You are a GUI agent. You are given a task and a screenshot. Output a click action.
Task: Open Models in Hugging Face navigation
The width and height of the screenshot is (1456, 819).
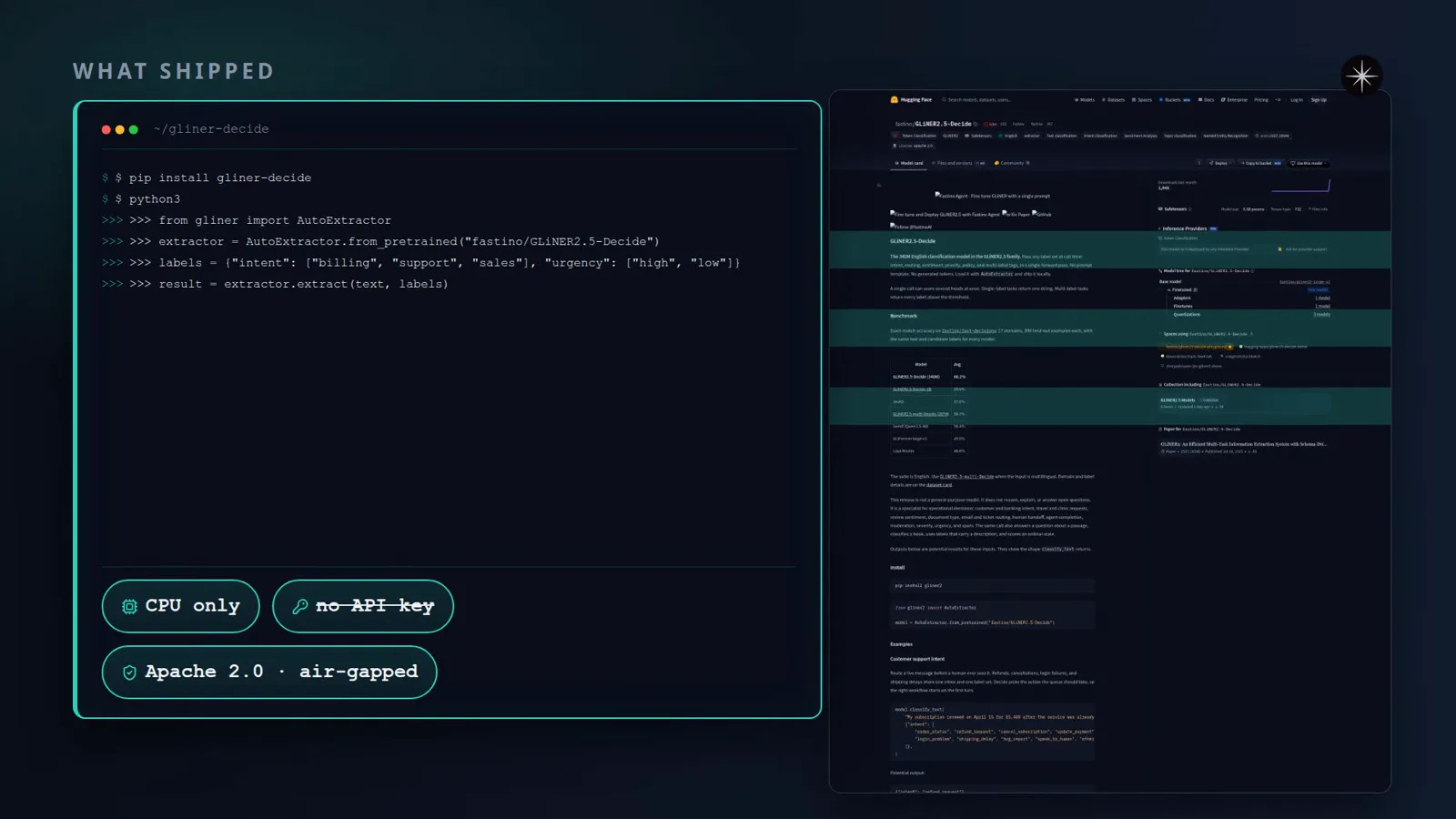click(1085, 100)
